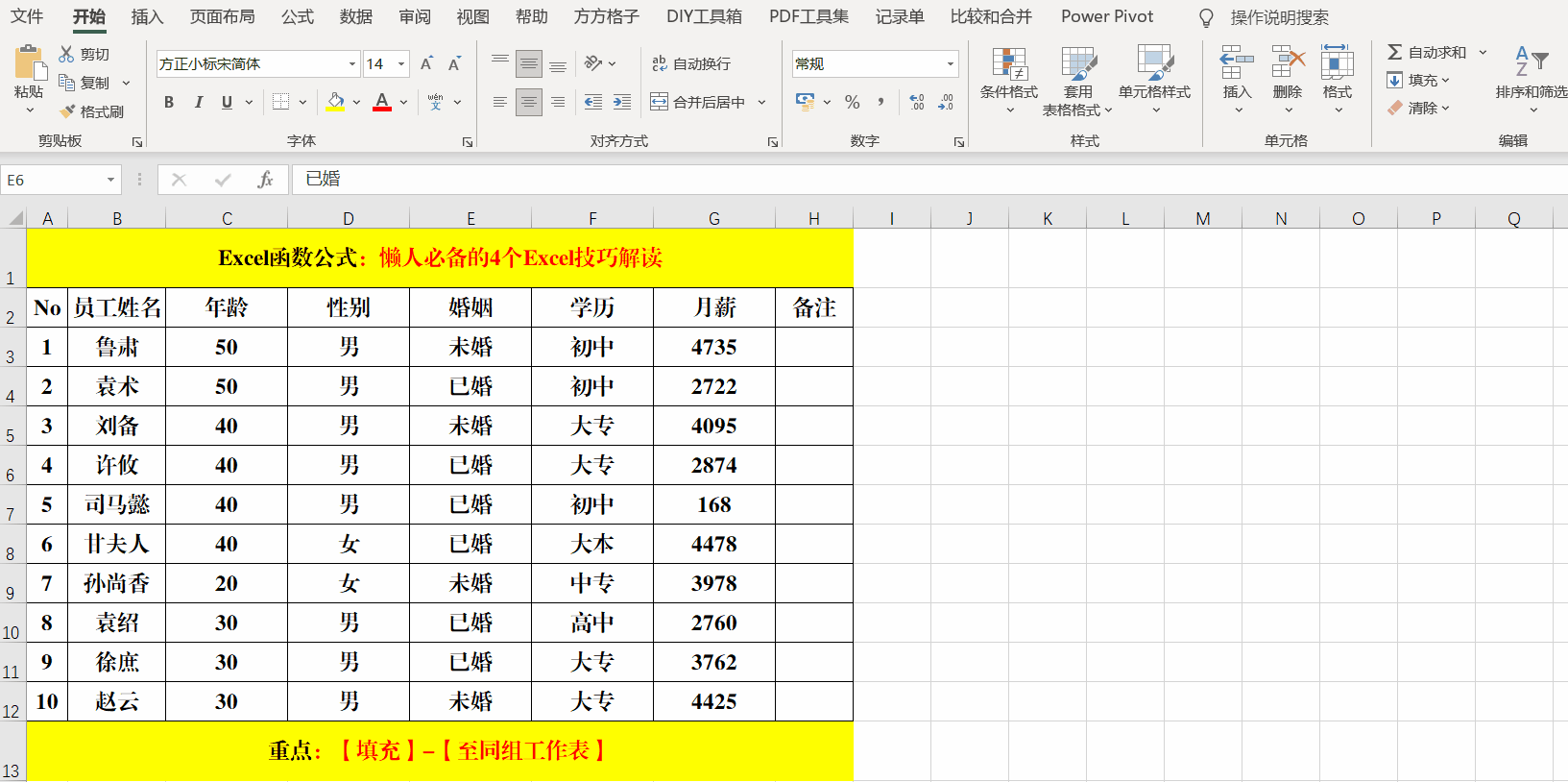Expand the number format combo box (常规)
The width and height of the screenshot is (1568, 782).
click(x=950, y=64)
